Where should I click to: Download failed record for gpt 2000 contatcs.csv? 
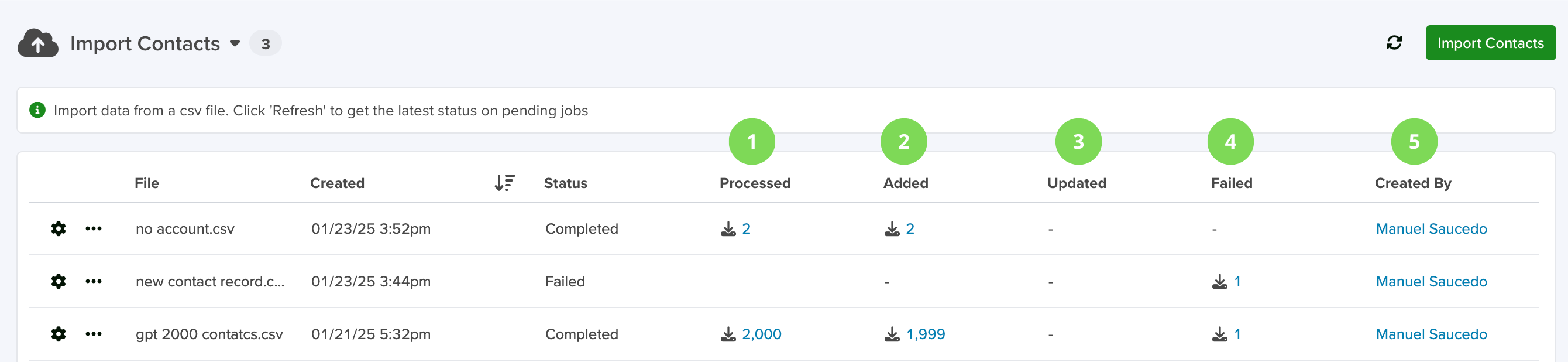(x=1226, y=334)
